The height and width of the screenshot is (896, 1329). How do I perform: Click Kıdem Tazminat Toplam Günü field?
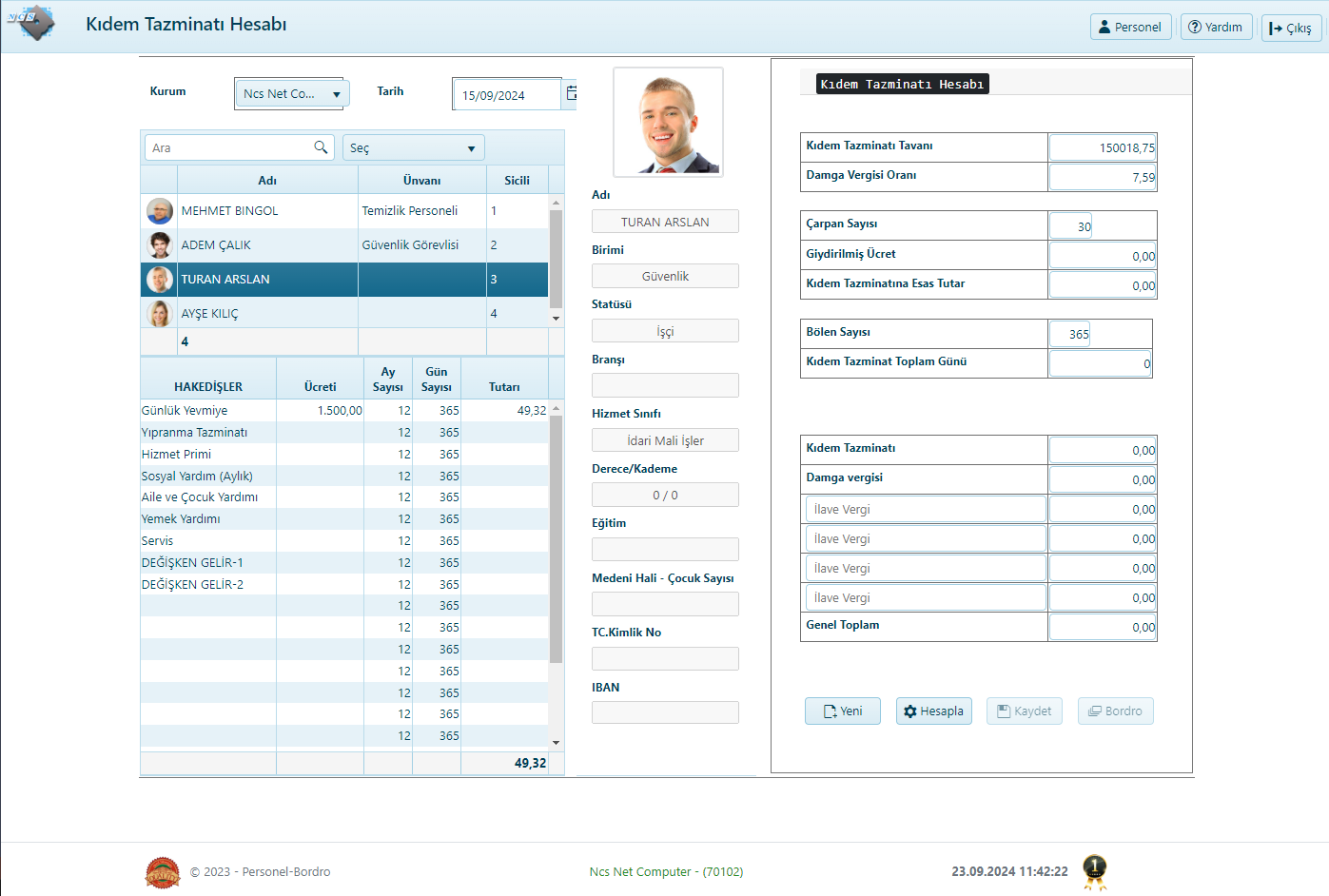1100,363
